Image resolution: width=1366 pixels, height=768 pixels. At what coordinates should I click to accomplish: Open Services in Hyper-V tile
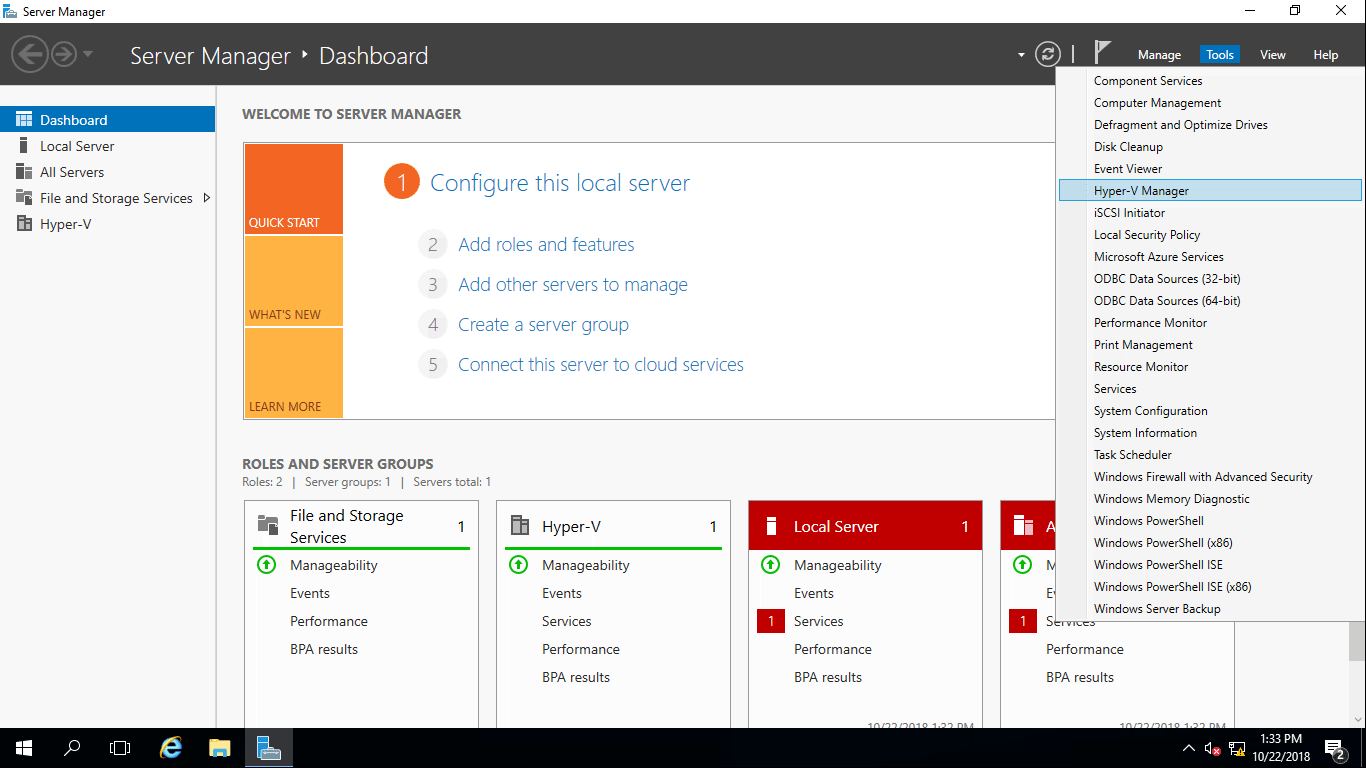click(567, 621)
